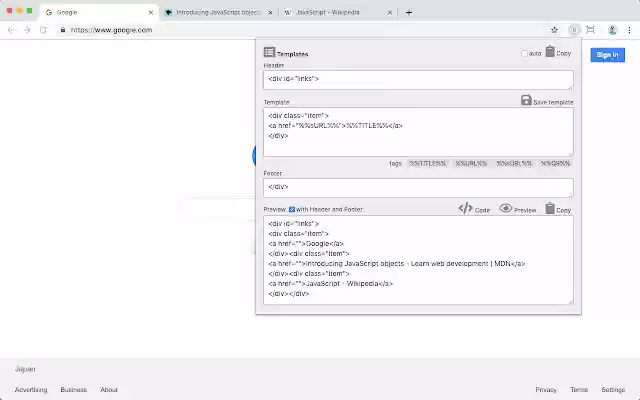Click the Templates list icon
This screenshot has height=400, width=640.
coord(269,52)
